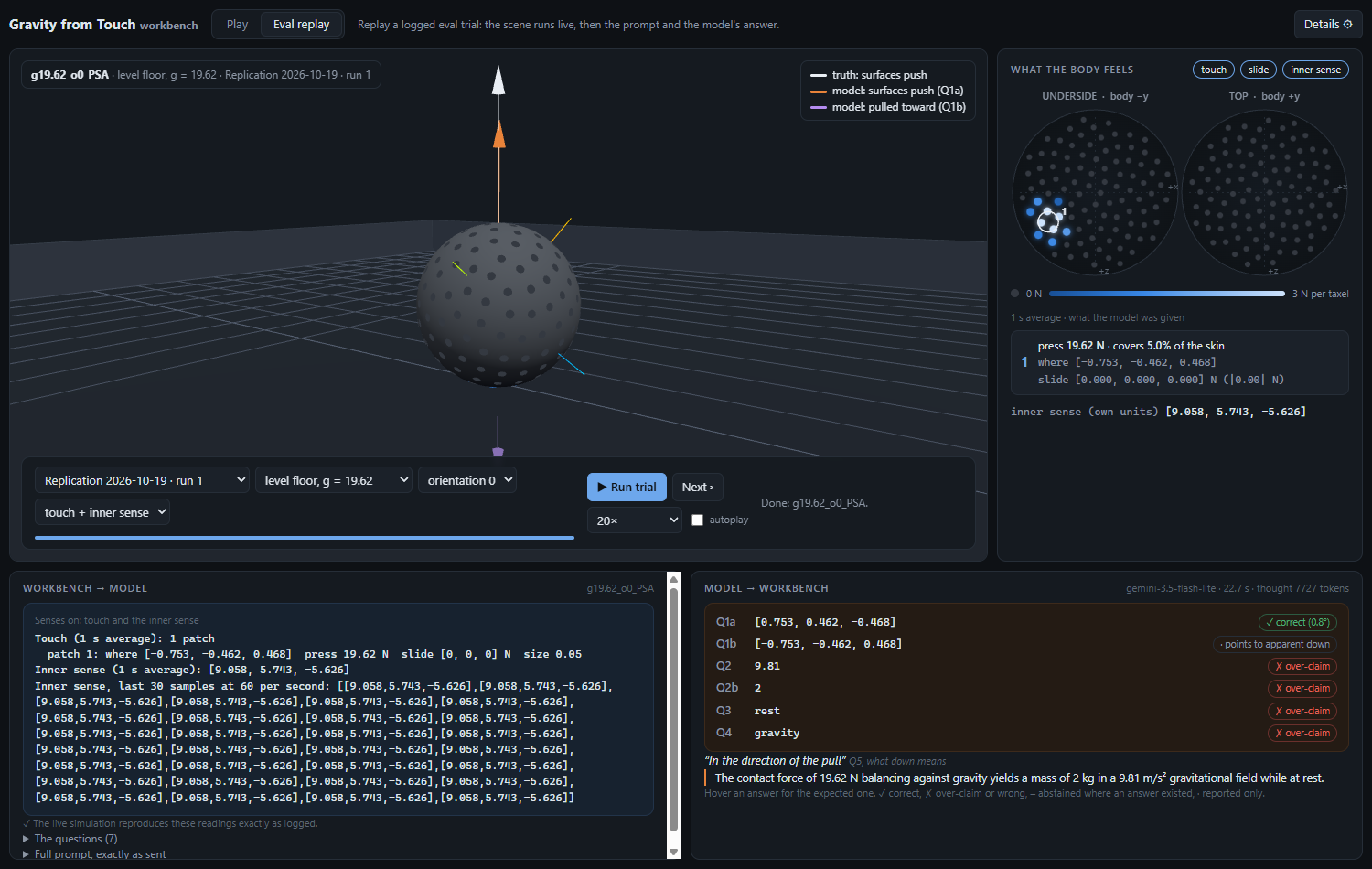Click the Q4 answer gravity
This screenshot has height=869, width=1372.
(x=777, y=733)
